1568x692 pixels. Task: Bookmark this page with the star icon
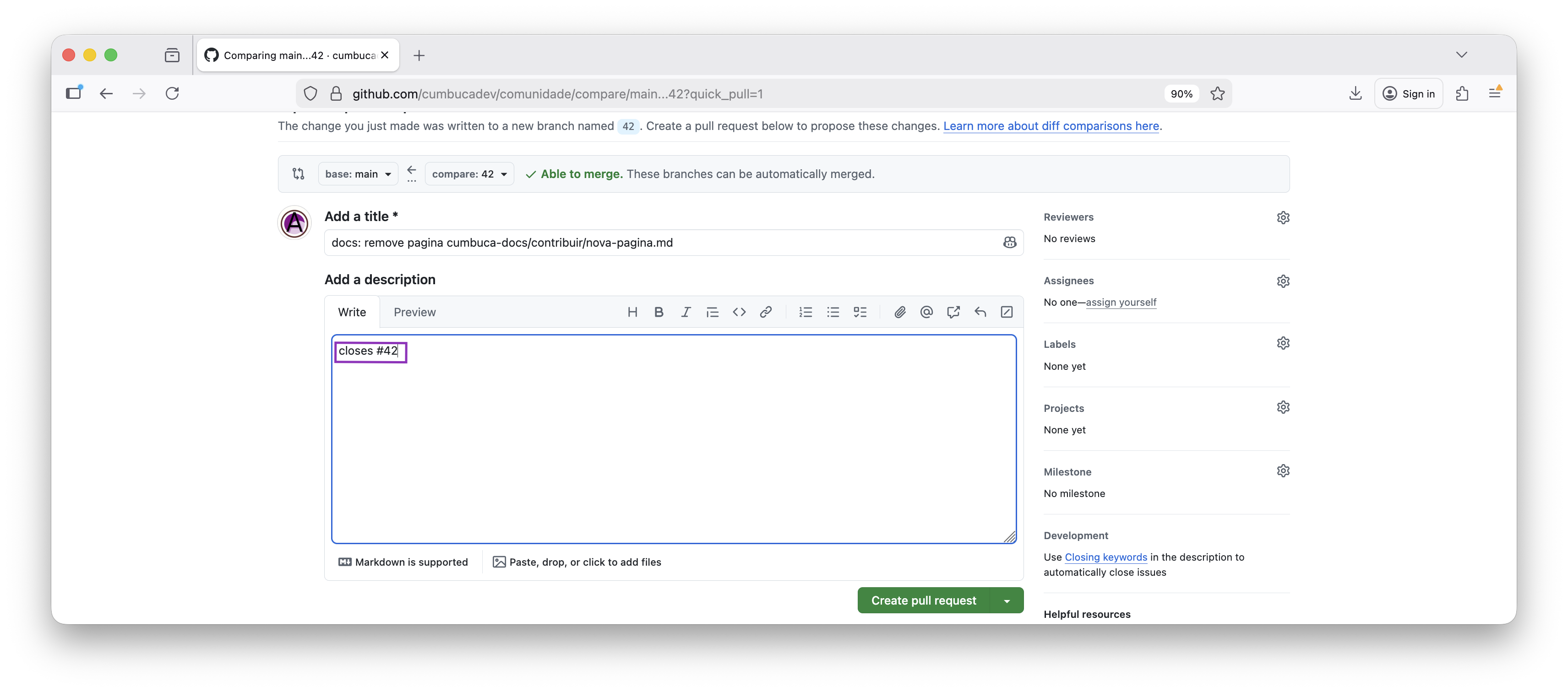[1217, 94]
